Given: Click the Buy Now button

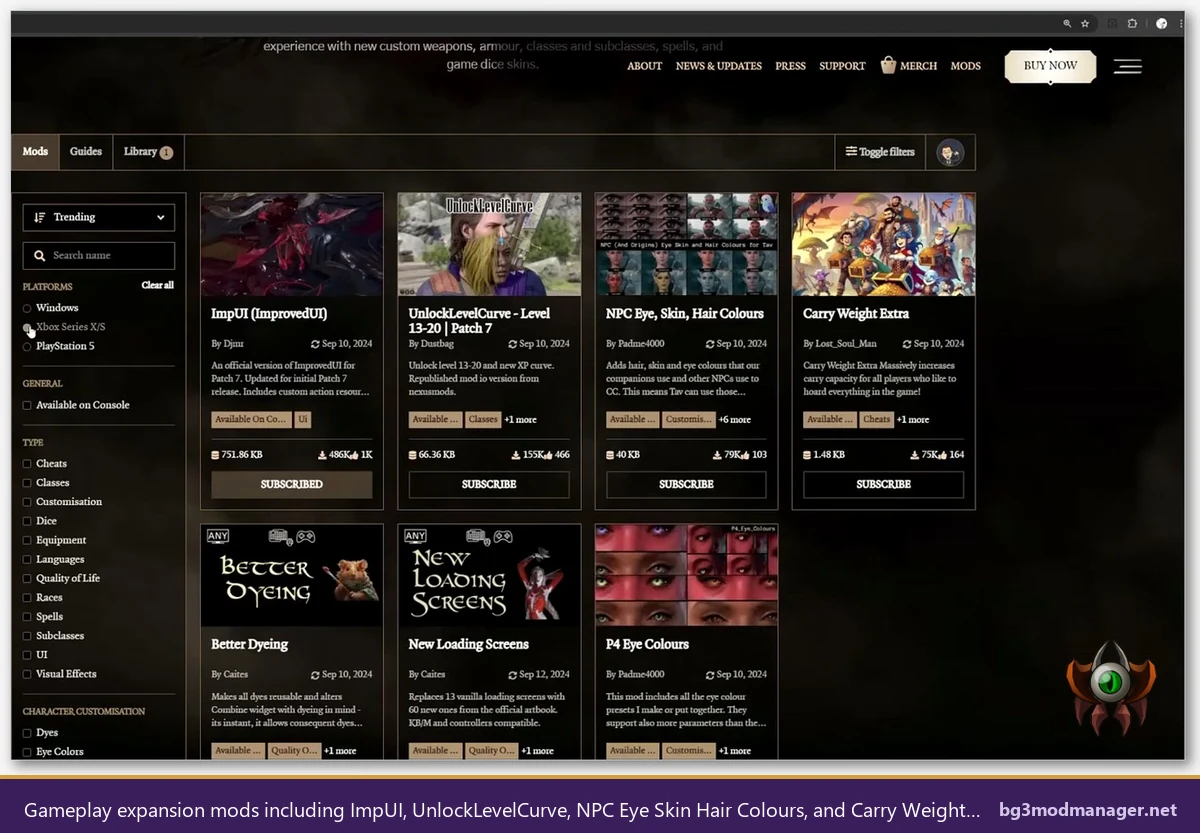Looking at the screenshot, I should [x=1050, y=66].
